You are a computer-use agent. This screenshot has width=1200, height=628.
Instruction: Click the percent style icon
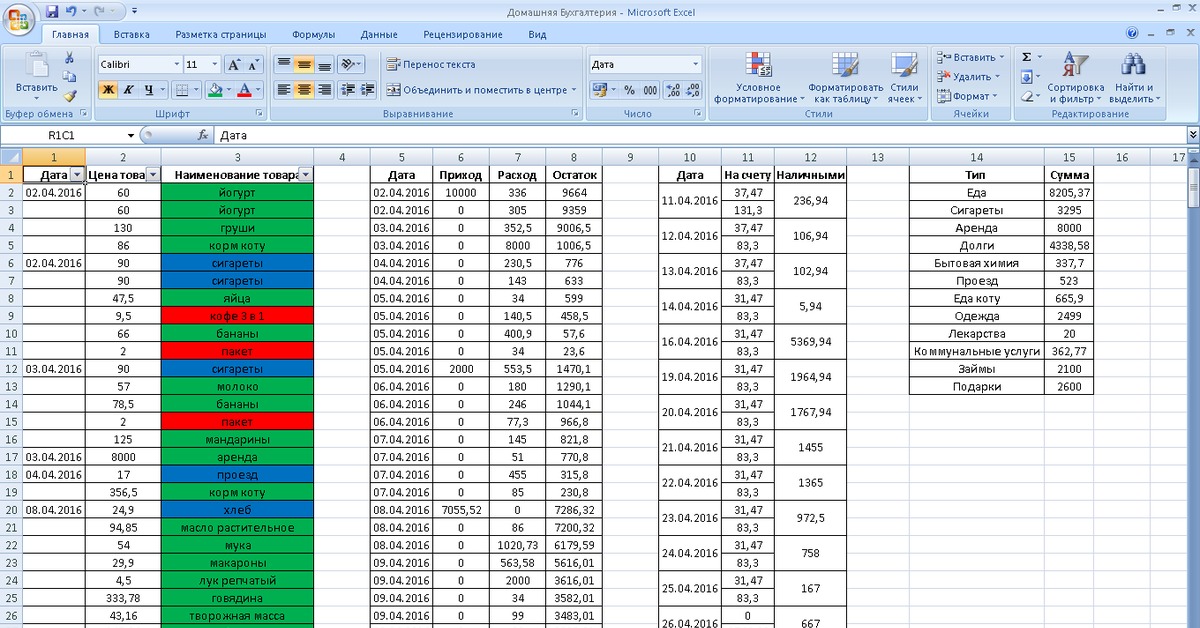pyautogui.click(x=629, y=90)
